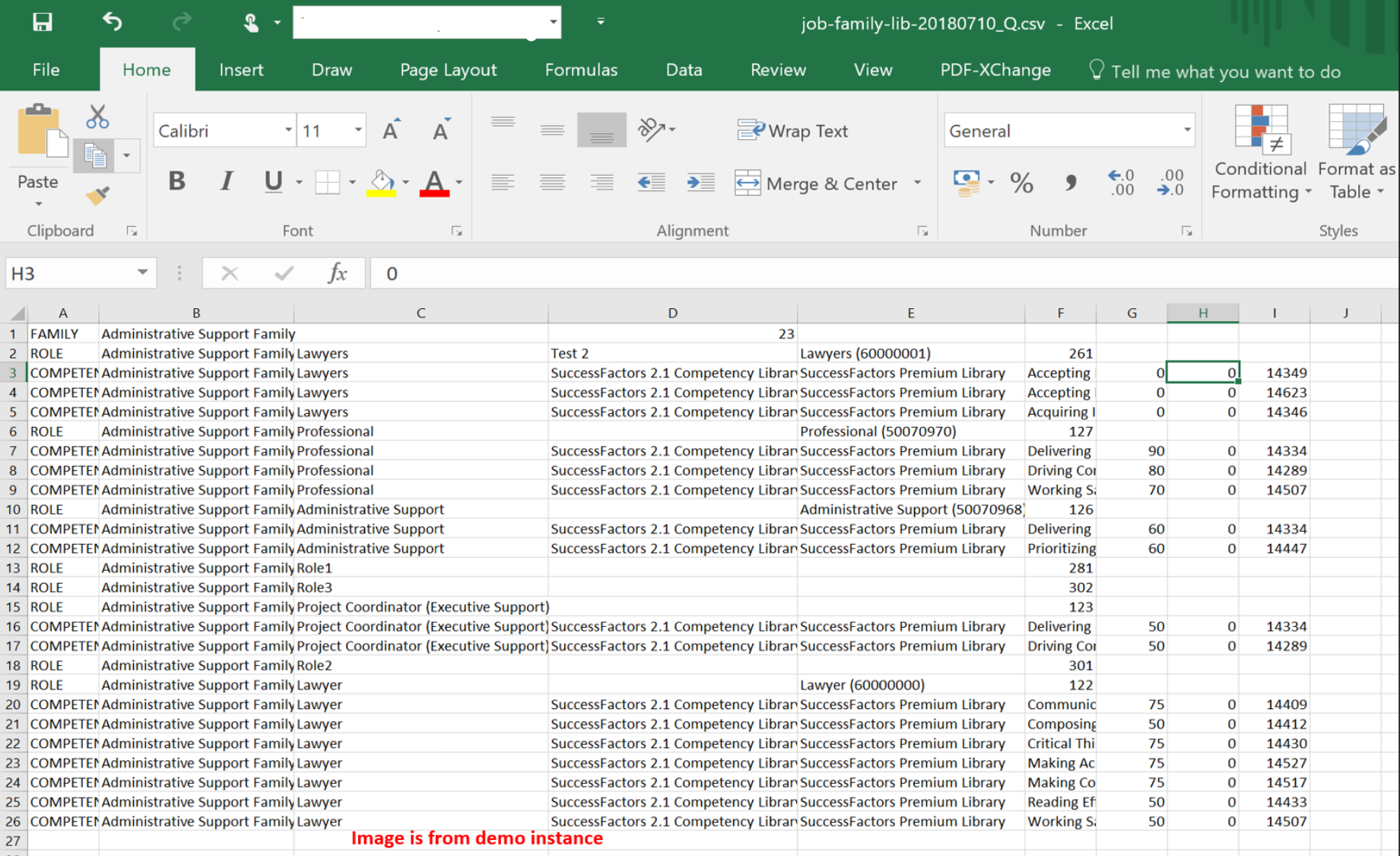Viewport: 1400px width, 856px height.
Task: Apply the cell Borders icon
Action: 328,182
